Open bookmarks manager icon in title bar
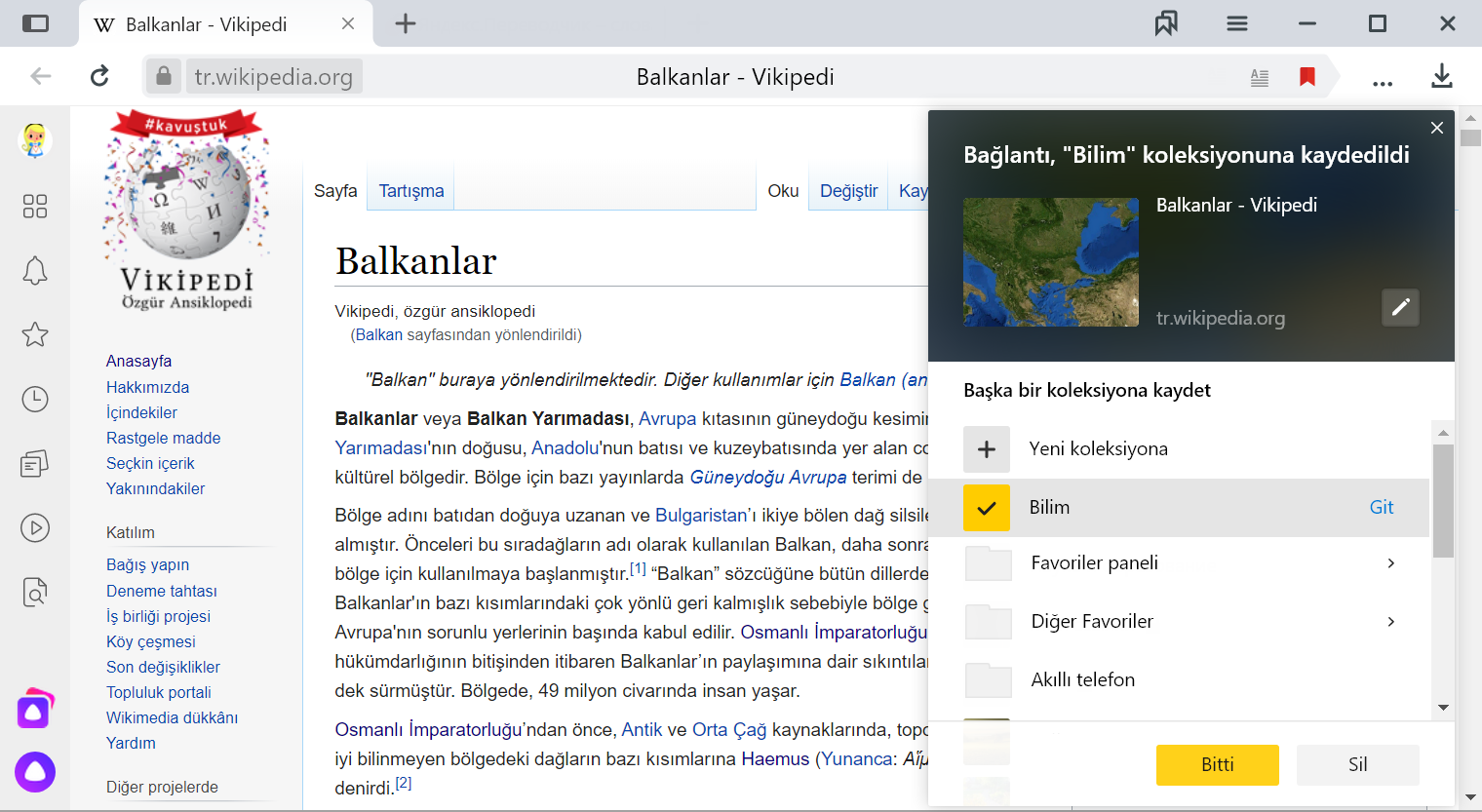Image resolution: width=1482 pixels, height=812 pixels. pyautogui.click(x=1166, y=23)
